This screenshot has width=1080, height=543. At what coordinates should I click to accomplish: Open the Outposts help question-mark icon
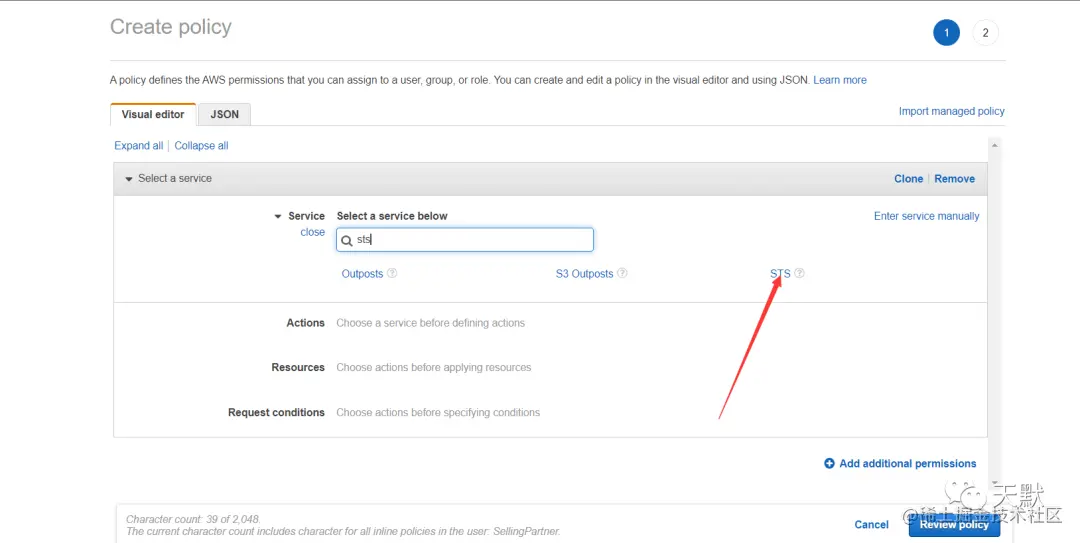pyautogui.click(x=392, y=273)
